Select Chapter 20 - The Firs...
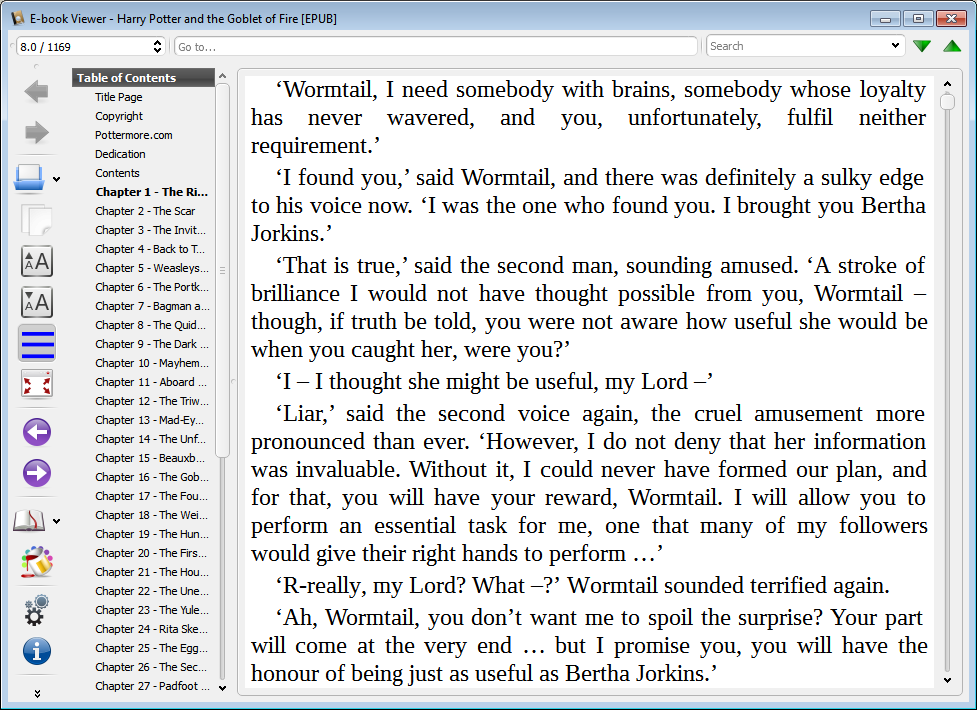This screenshot has width=977, height=710. pyautogui.click(x=151, y=554)
